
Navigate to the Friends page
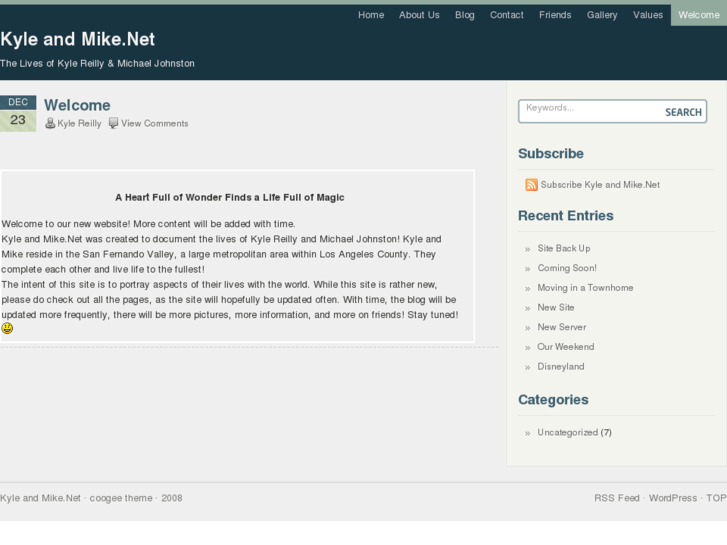(x=555, y=15)
